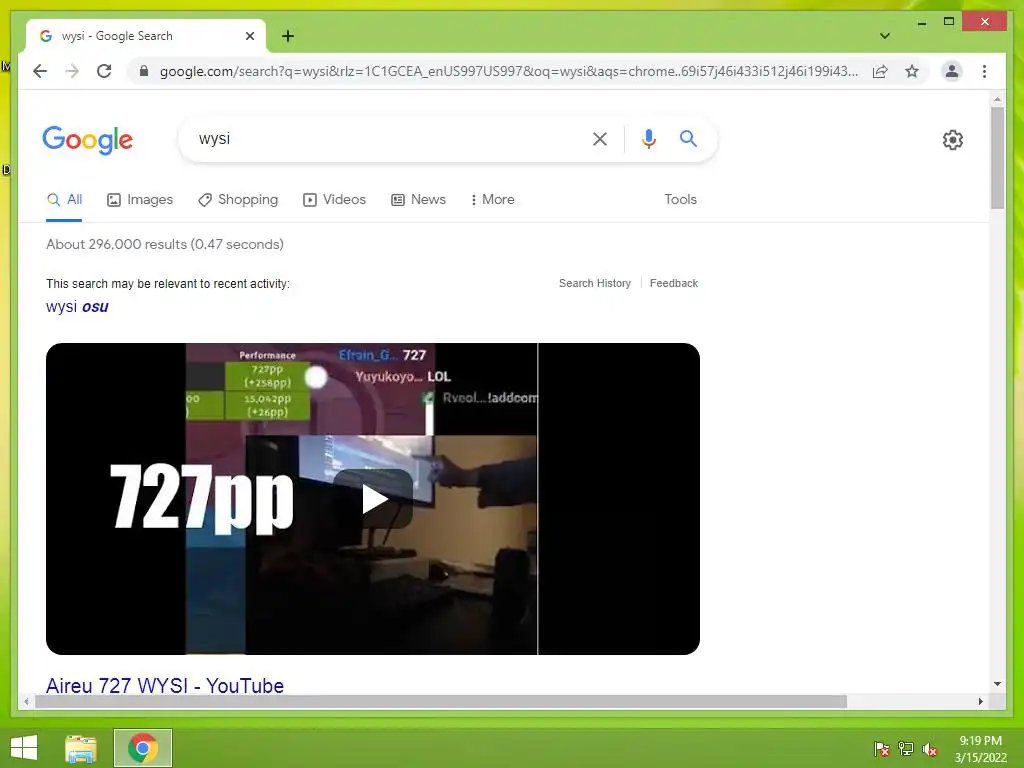Open the Search History link

coord(595,283)
